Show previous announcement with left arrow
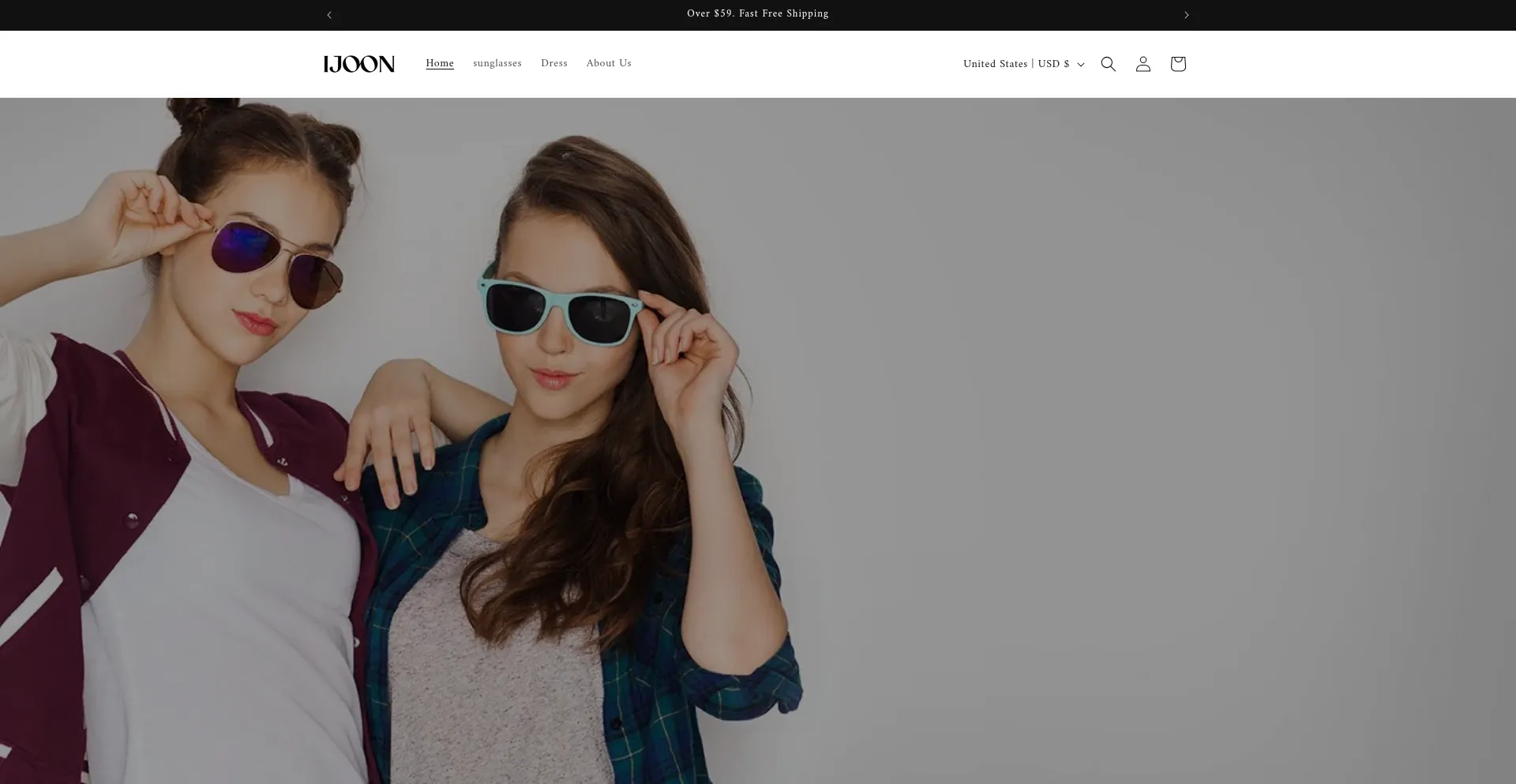 coord(329,14)
